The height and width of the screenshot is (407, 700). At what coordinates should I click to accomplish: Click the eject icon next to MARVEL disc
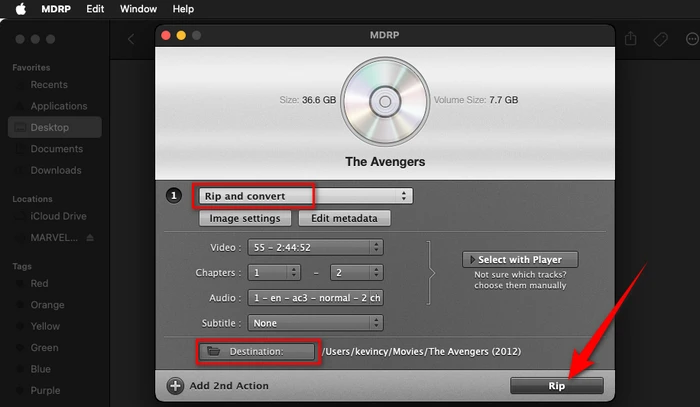point(90,237)
